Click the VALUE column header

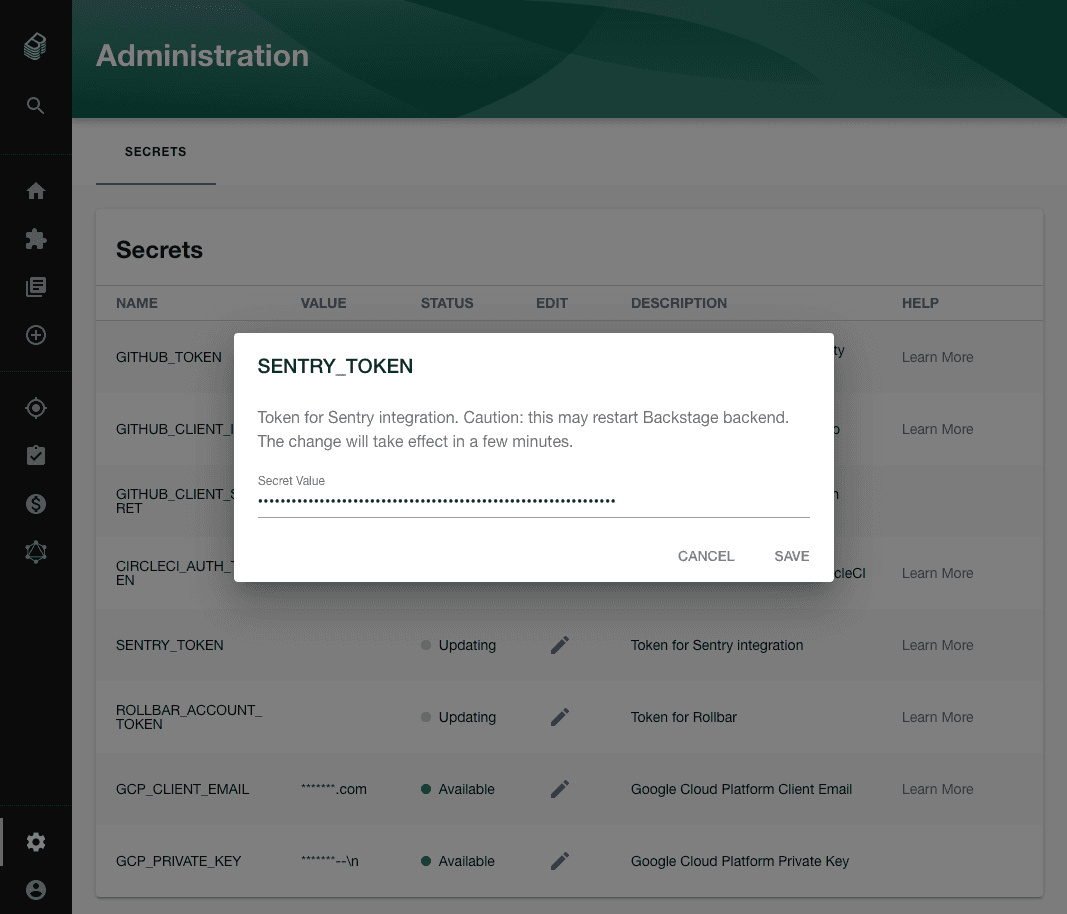[323, 304]
